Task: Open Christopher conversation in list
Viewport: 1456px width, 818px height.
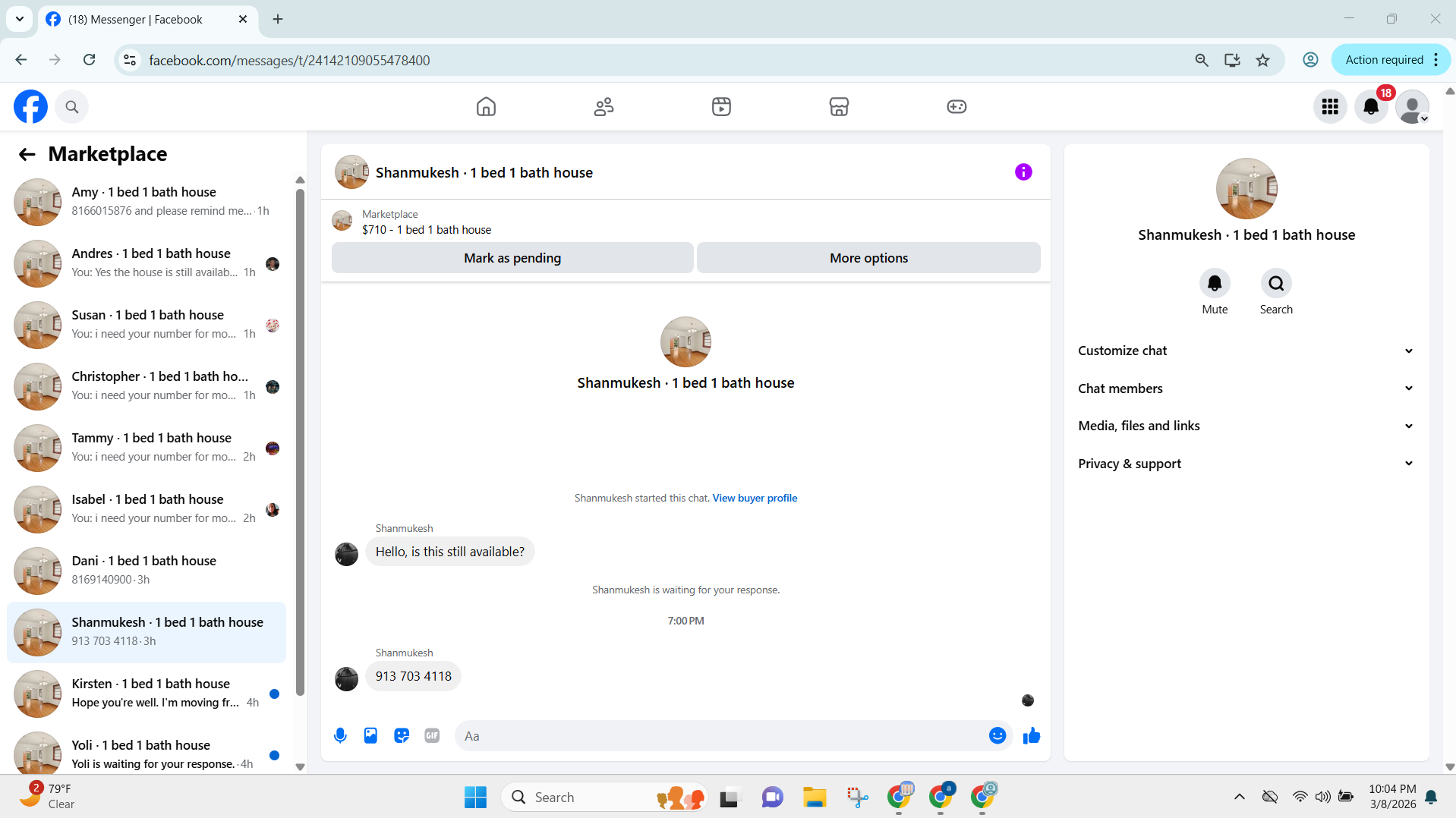Action: point(147,387)
